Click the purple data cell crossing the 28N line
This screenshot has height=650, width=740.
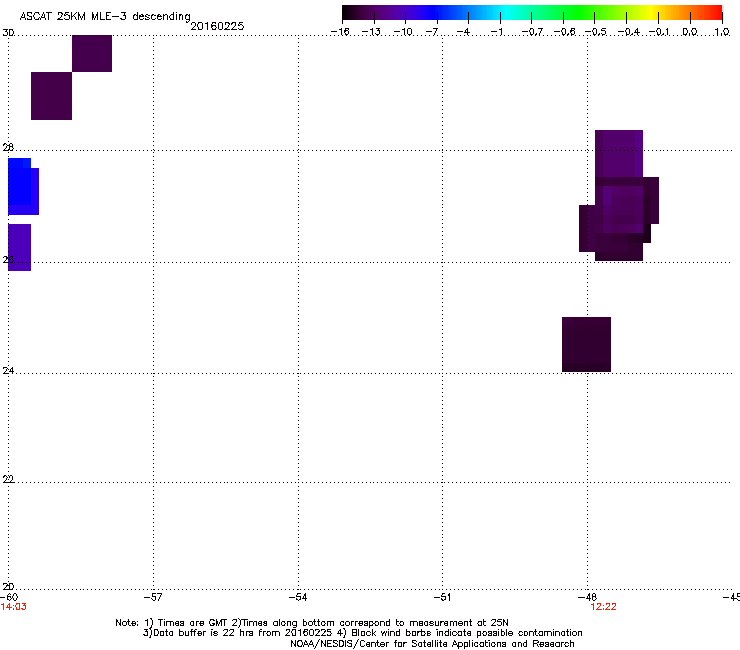(x=619, y=153)
